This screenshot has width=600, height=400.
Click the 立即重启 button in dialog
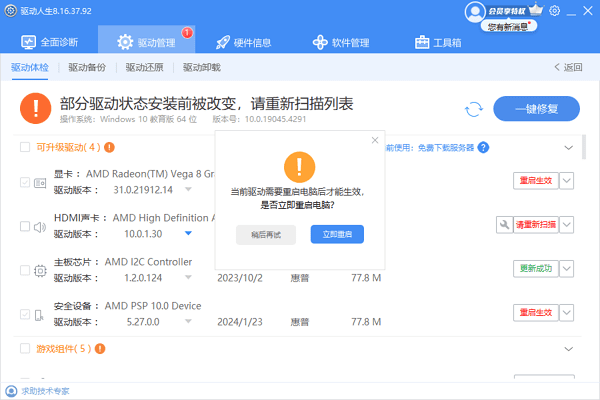pyautogui.click(x=337, y=234)
